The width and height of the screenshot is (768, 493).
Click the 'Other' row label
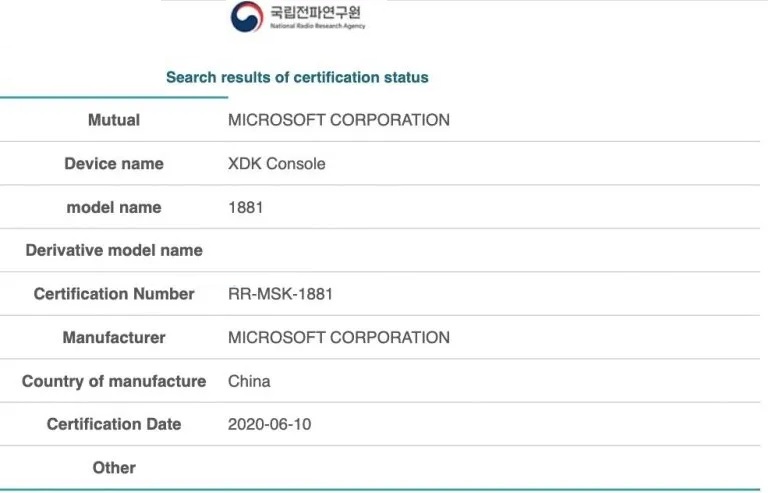[114, 468]
